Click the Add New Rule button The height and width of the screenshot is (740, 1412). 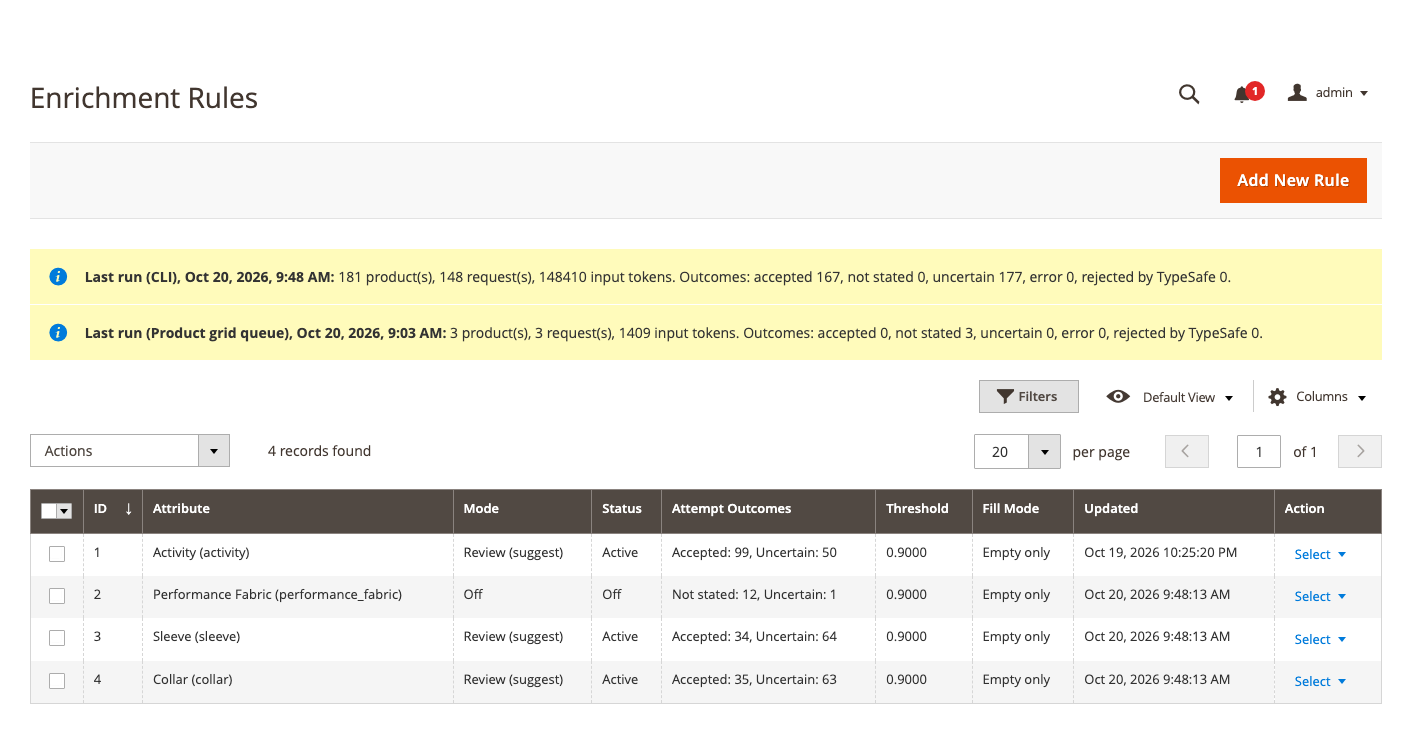pos(1293,180)
